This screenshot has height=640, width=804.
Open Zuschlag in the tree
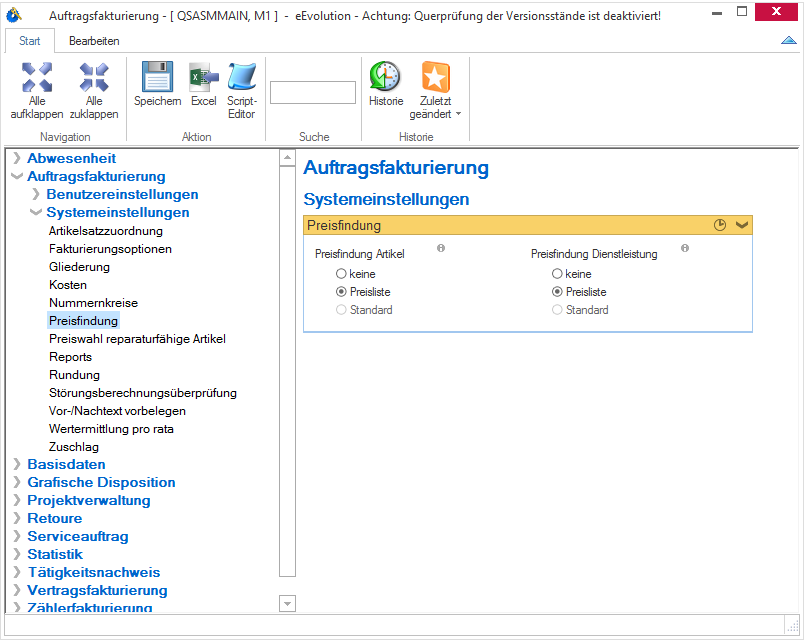click(74, 447)
